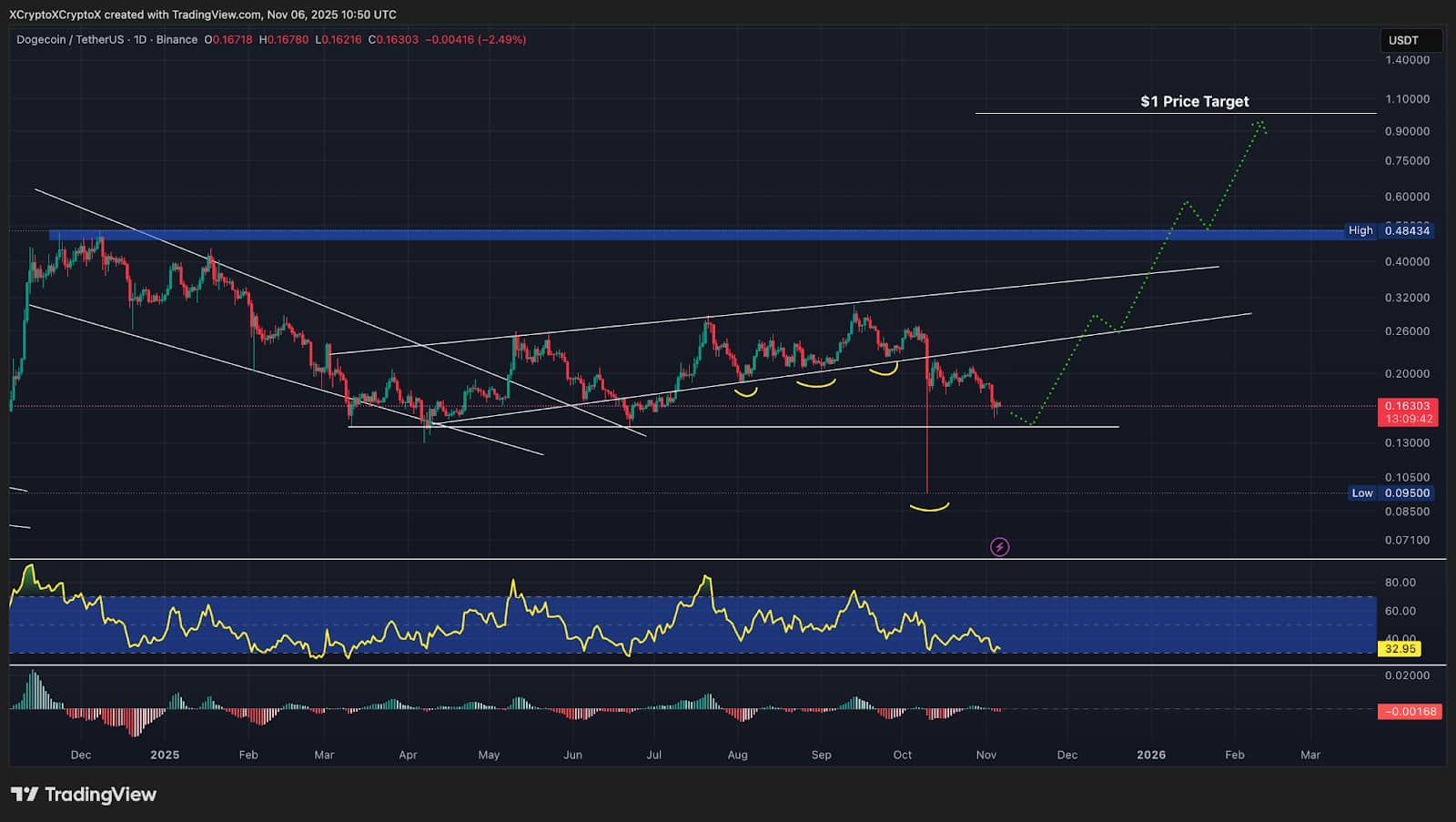Viewport: 1456px width, 822px height.
Task: Click the $1 Price Target annotation
Action: pos(1194,101)
